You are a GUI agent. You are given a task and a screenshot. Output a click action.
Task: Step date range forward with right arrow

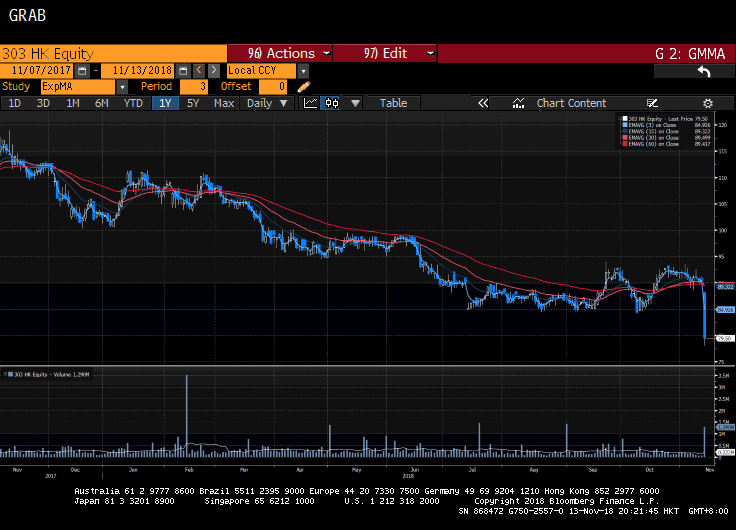[x=214, y=70]
